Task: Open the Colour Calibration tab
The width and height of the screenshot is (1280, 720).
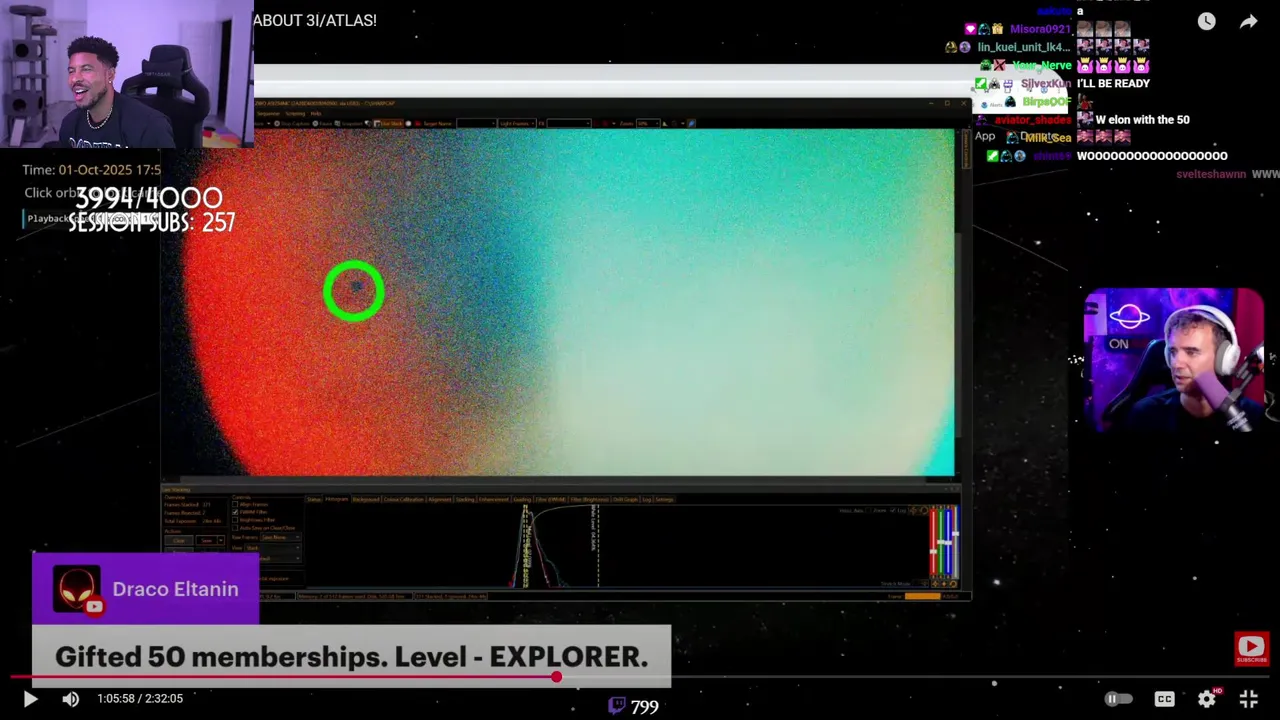Action: pos(403,499)
